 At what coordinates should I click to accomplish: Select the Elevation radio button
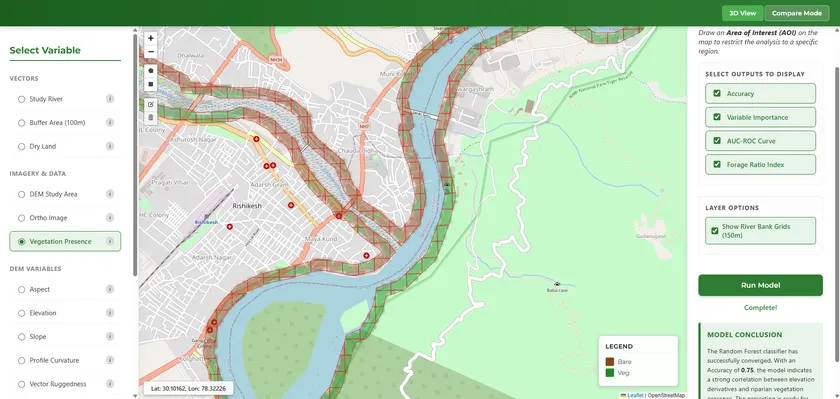[21, 313]
